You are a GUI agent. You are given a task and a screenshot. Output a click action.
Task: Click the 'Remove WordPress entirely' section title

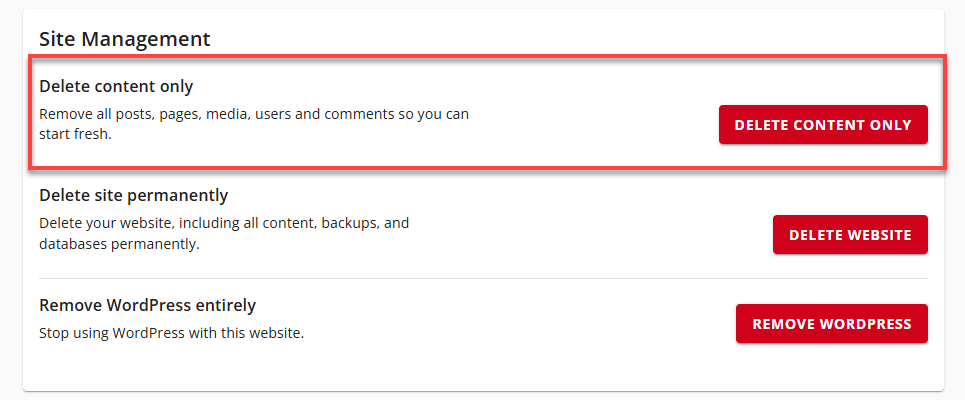[x=147, y=305]
